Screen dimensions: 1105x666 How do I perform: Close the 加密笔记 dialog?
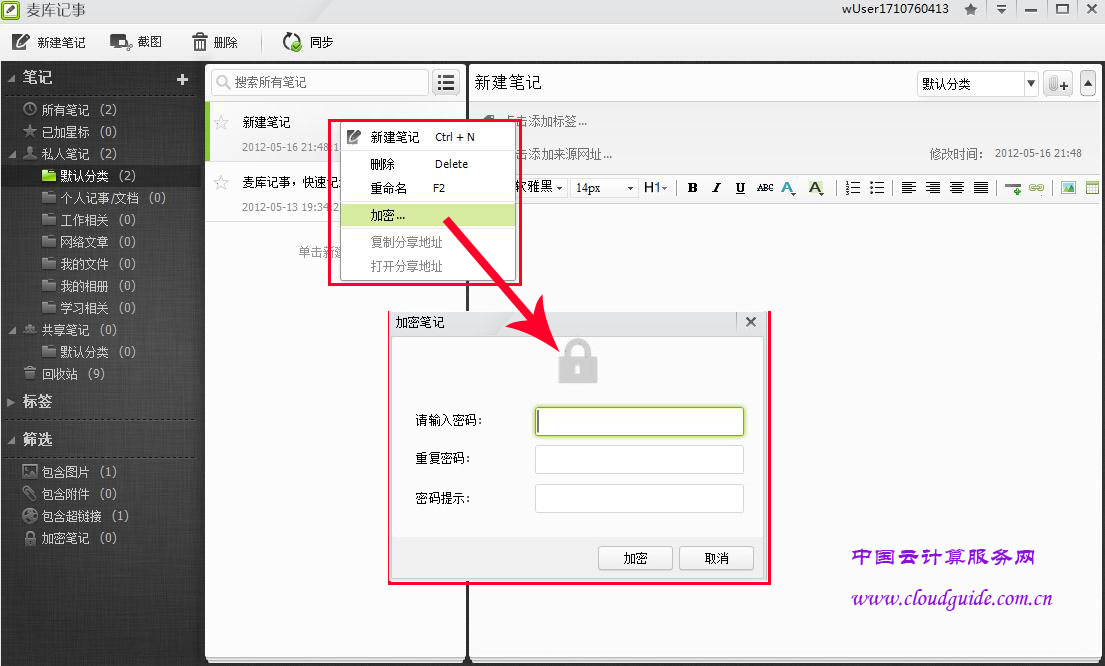point(751,322)
